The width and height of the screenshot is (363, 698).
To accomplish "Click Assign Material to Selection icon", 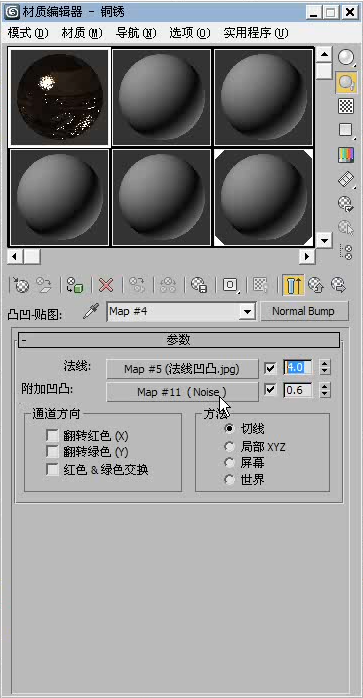I will click(75, 285).
